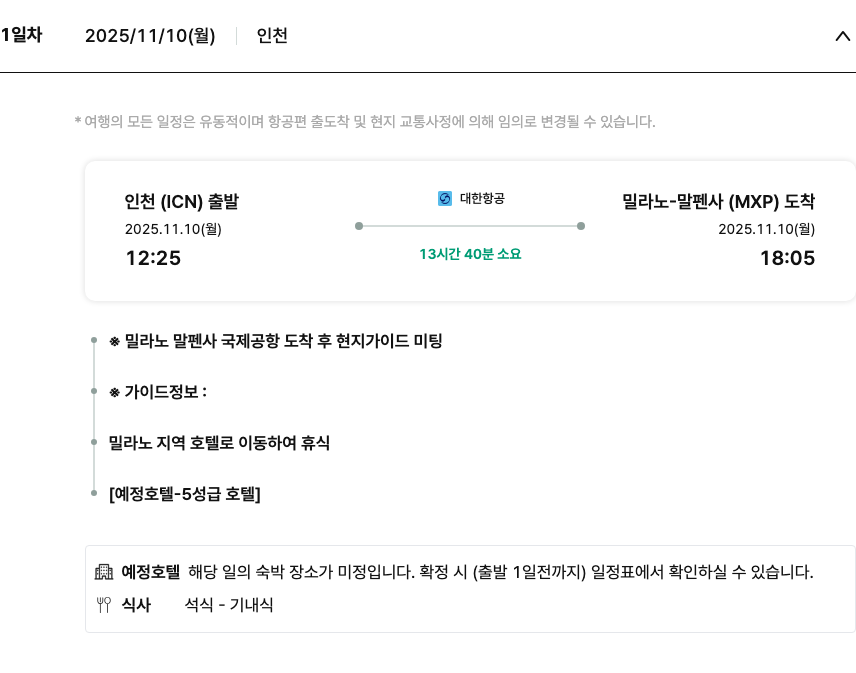Select the 1일차 day header label
Image resolution: width=856 pixels, height=673 pixels.
pos(21,35)
